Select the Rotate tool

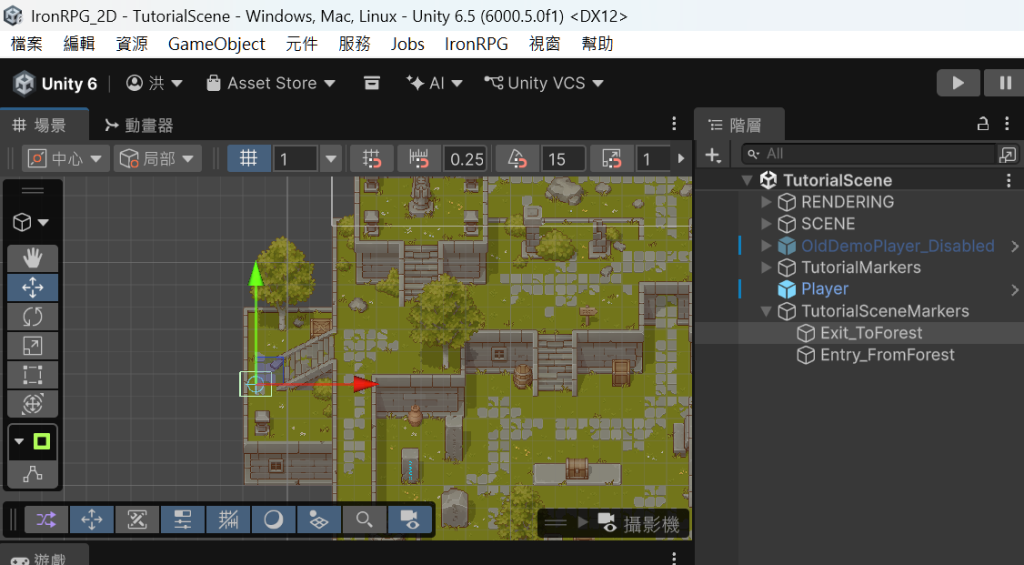[x=33, y=317]
